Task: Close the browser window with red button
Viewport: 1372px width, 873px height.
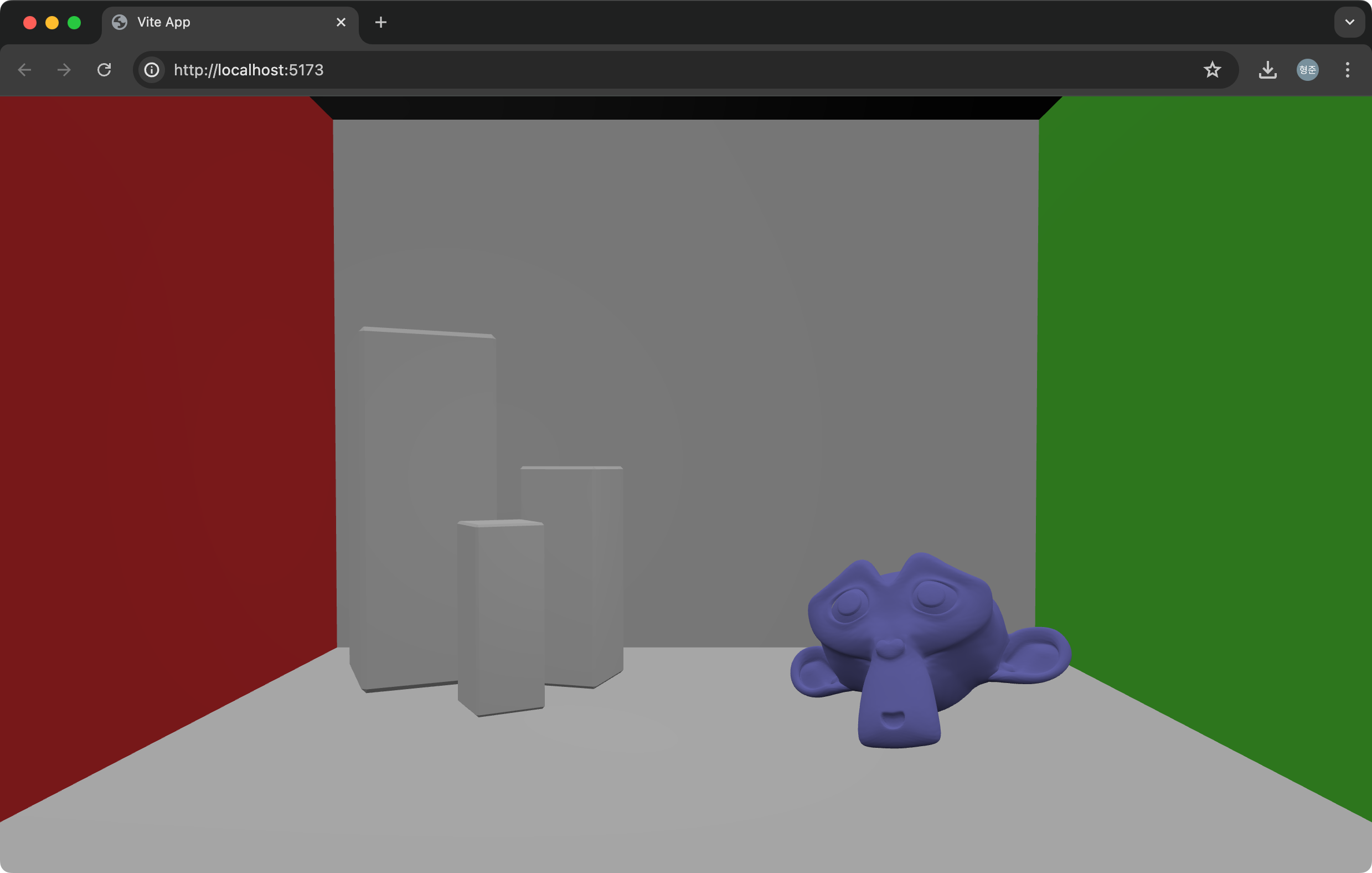Action: pyautogui.click(x=30, y=22)
